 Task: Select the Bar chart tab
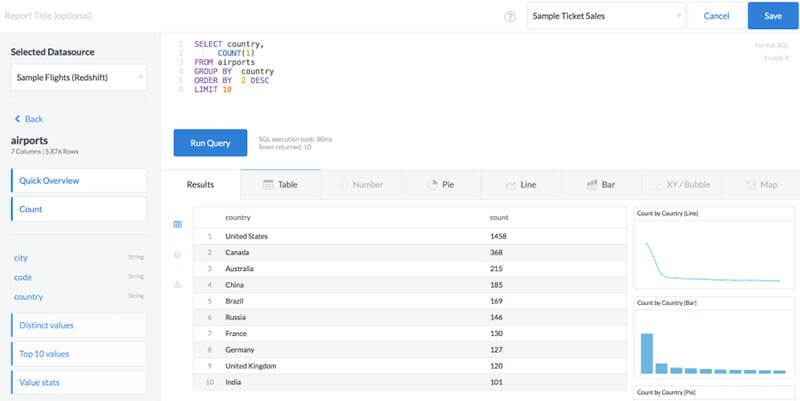pos(601,185)
